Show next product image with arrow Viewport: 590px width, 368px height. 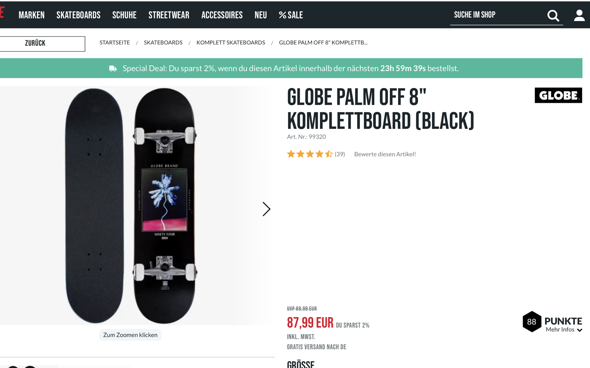pyautogui.click(x=266, y=209)
